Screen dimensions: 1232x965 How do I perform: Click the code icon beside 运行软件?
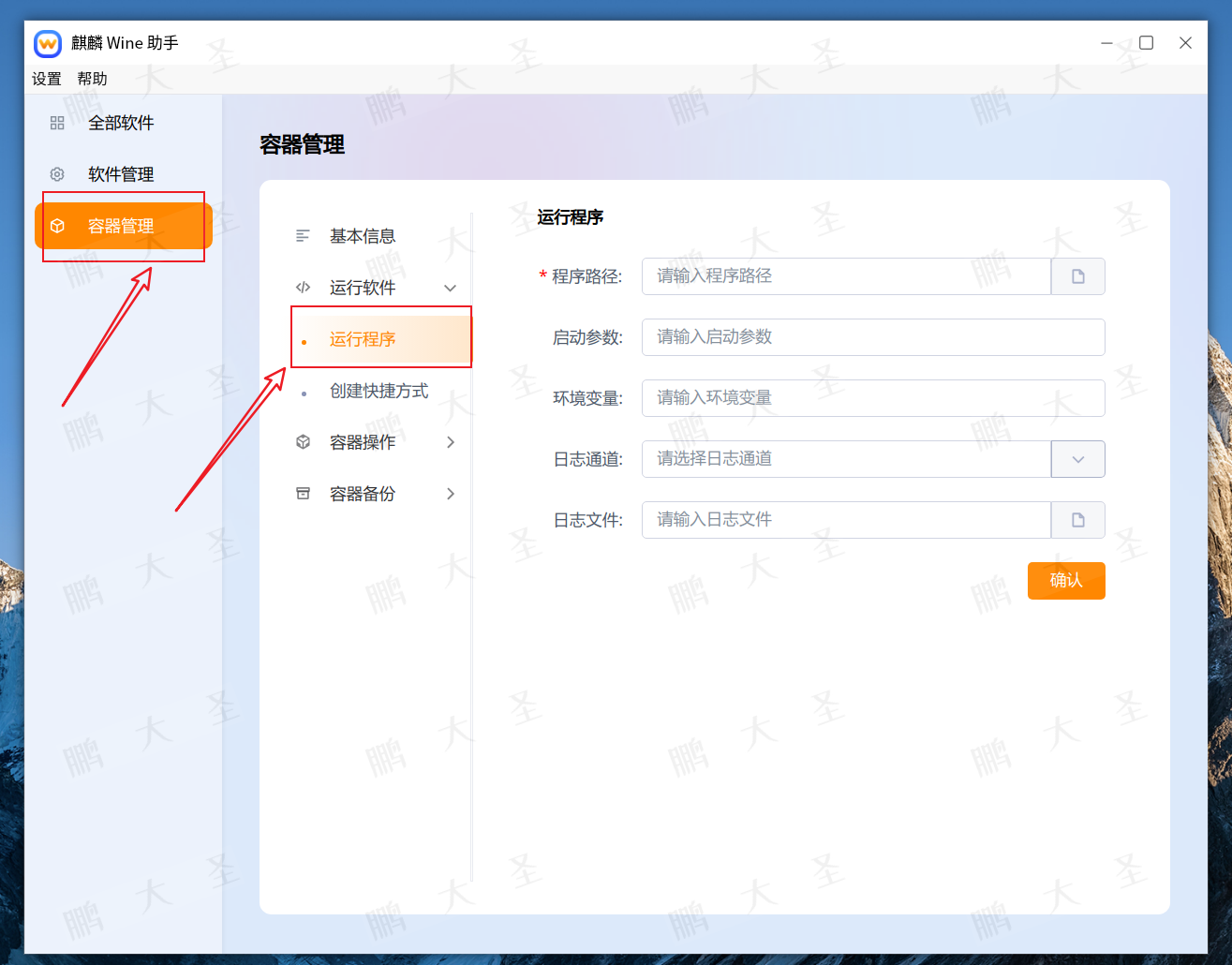[x=303, y=288]
